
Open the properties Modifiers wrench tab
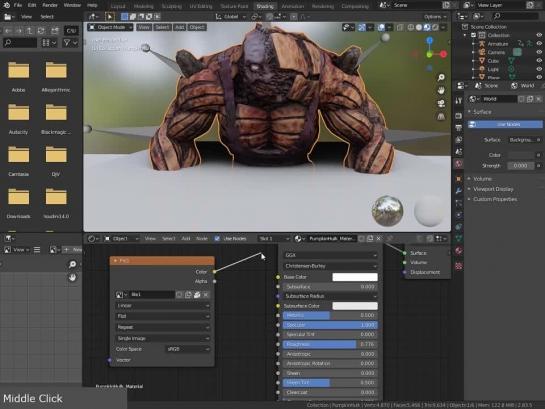[458, 191]
